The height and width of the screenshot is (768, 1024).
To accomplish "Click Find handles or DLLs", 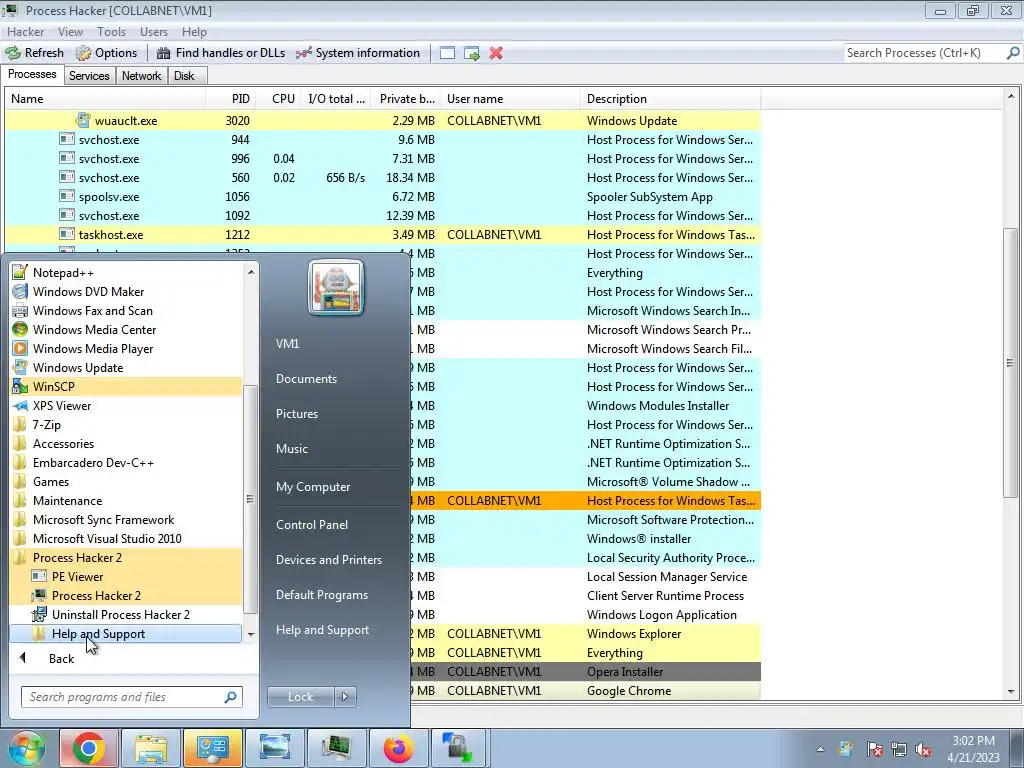I will pyautogui.click(x=221, y=53).
